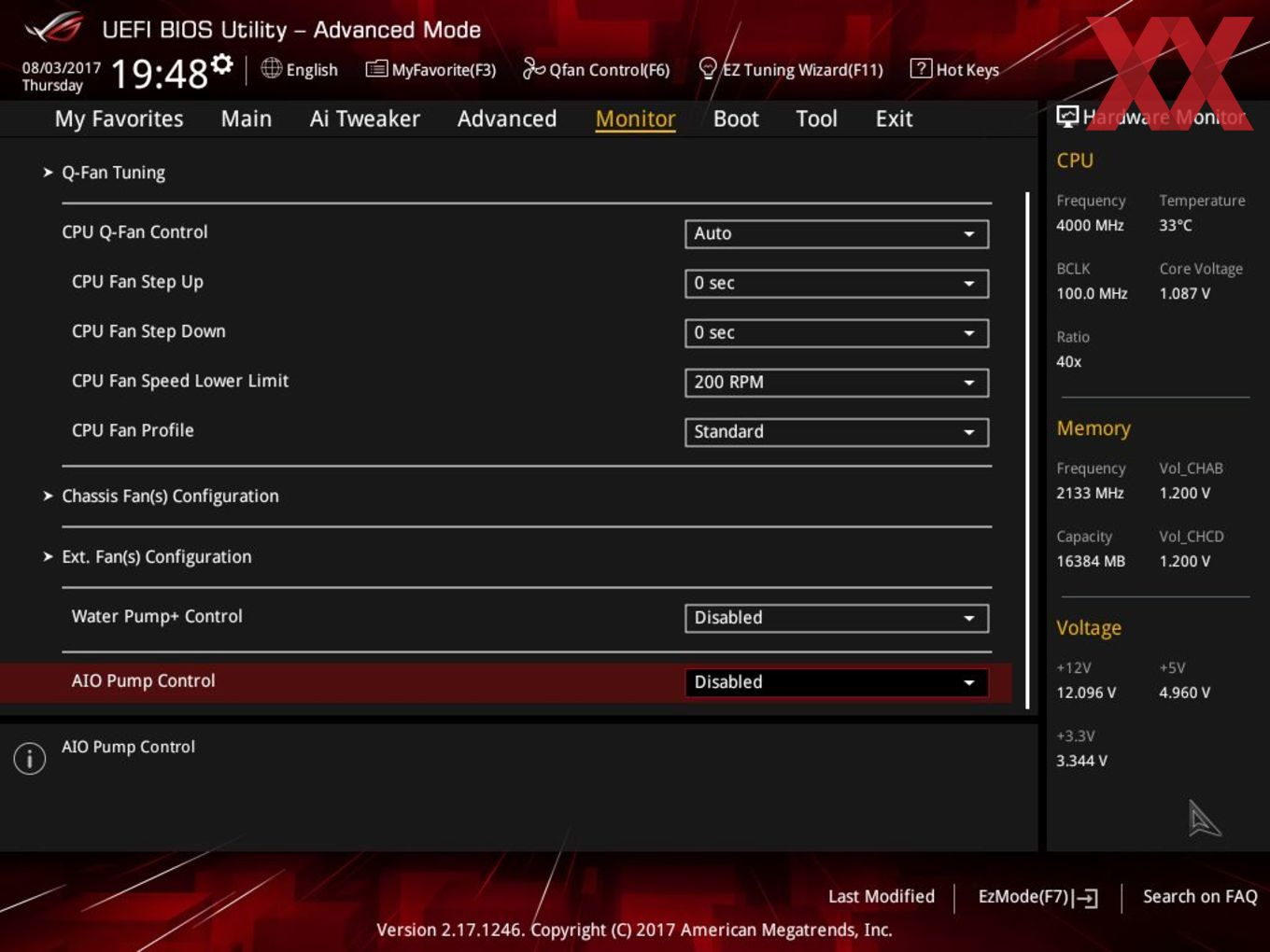Select the Water Pump+ Control label
1270x952 pixels.
coord(157,617)
